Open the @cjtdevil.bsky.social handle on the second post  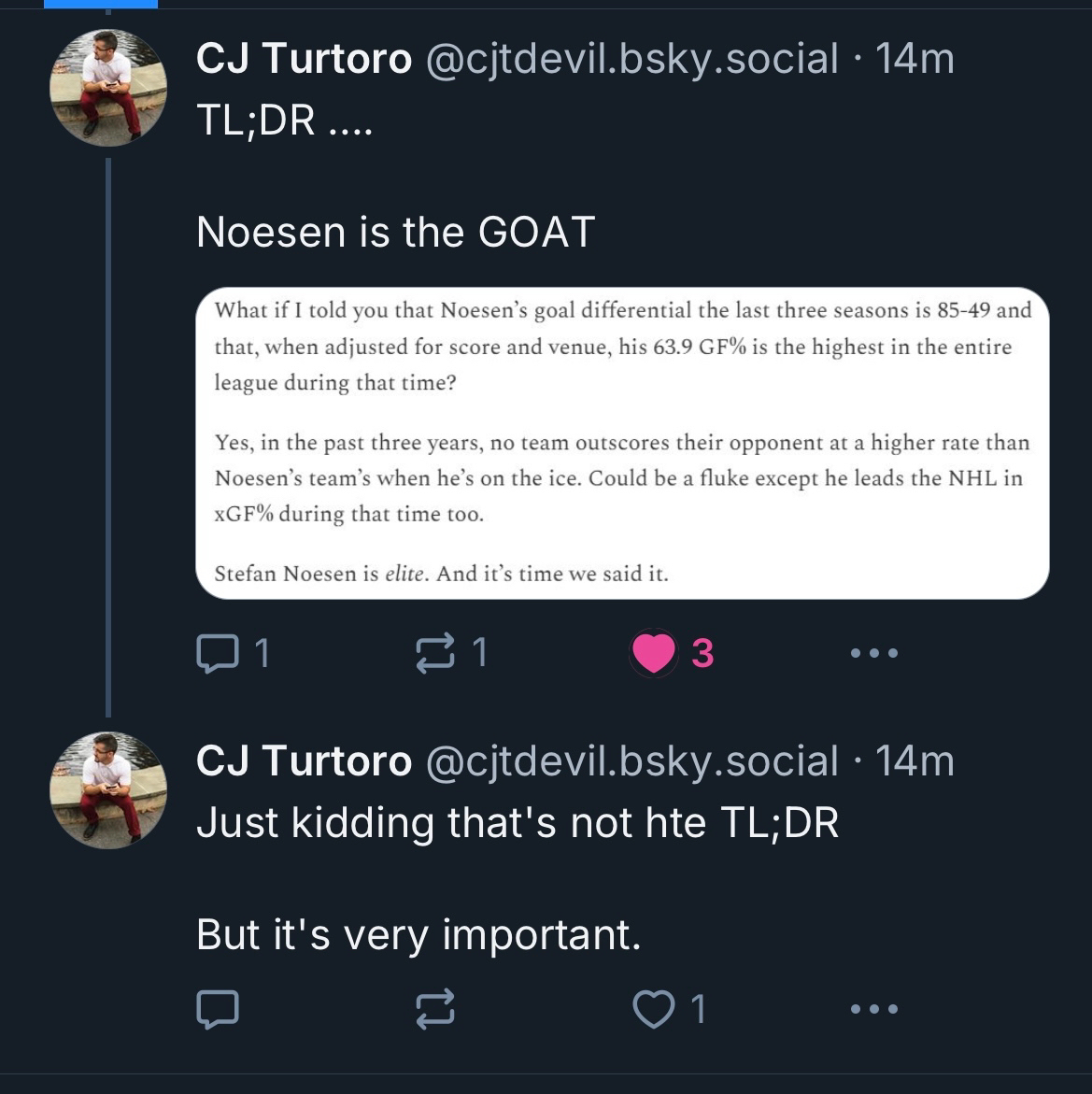632,761
